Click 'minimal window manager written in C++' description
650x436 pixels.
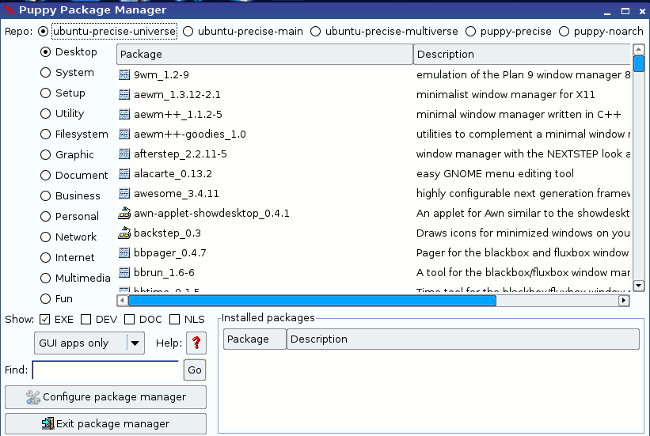[519, 114]
